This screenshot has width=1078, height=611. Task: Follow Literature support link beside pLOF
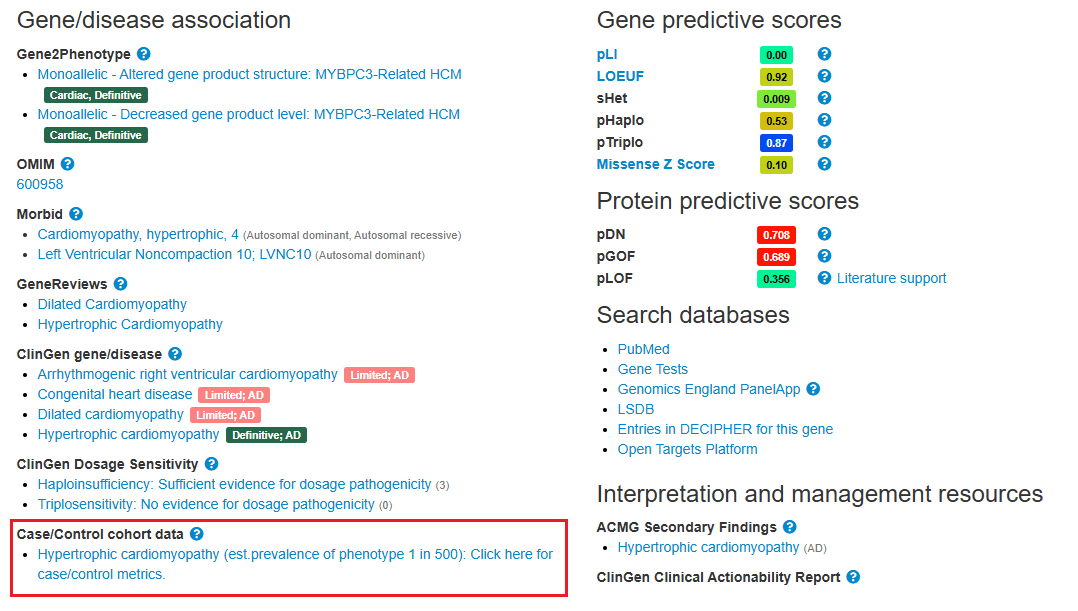[x=891, y=278]
